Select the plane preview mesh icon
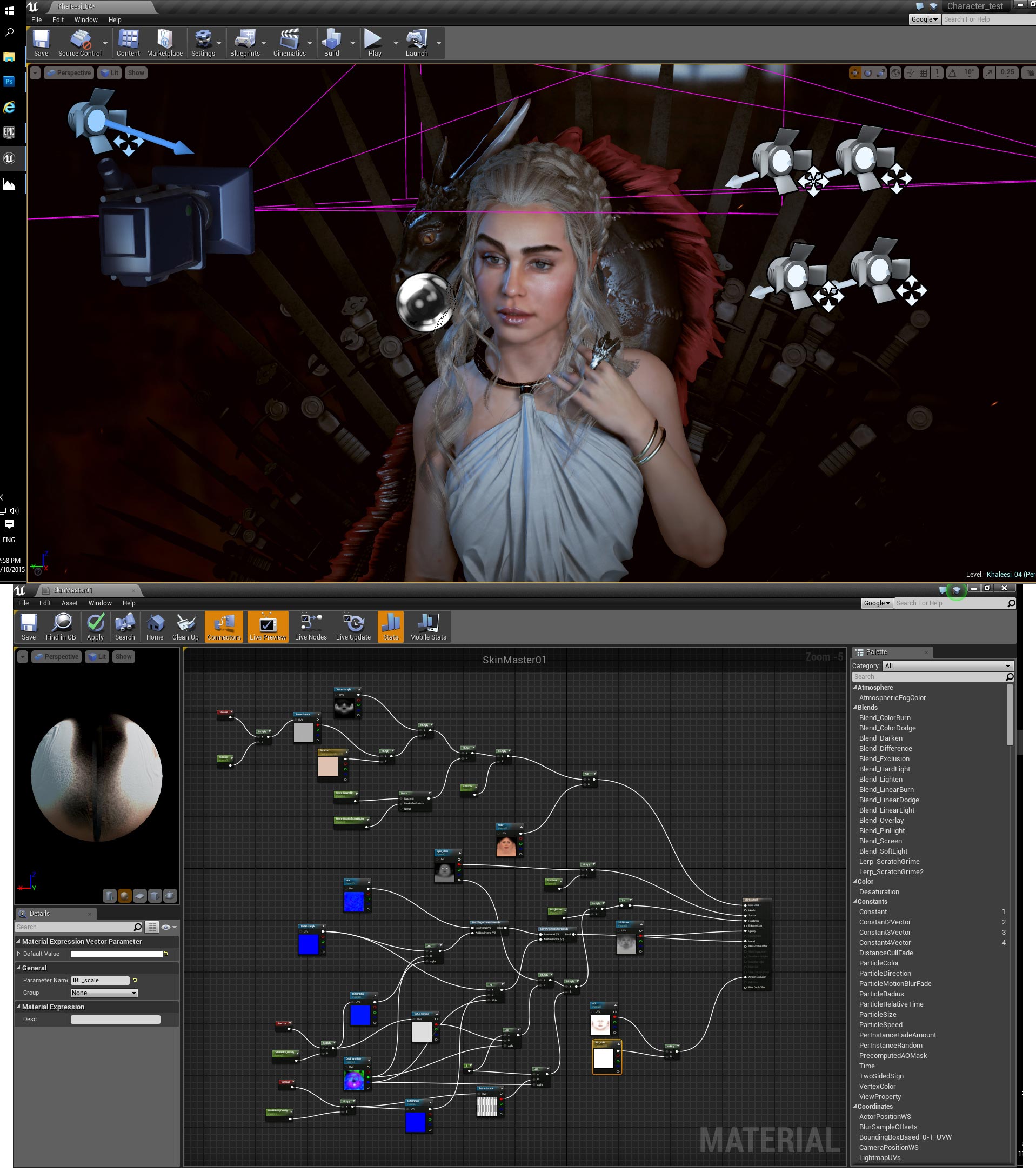This screenshot has height=1172, width=1036. pyautogui.click(x=140, y=896)
